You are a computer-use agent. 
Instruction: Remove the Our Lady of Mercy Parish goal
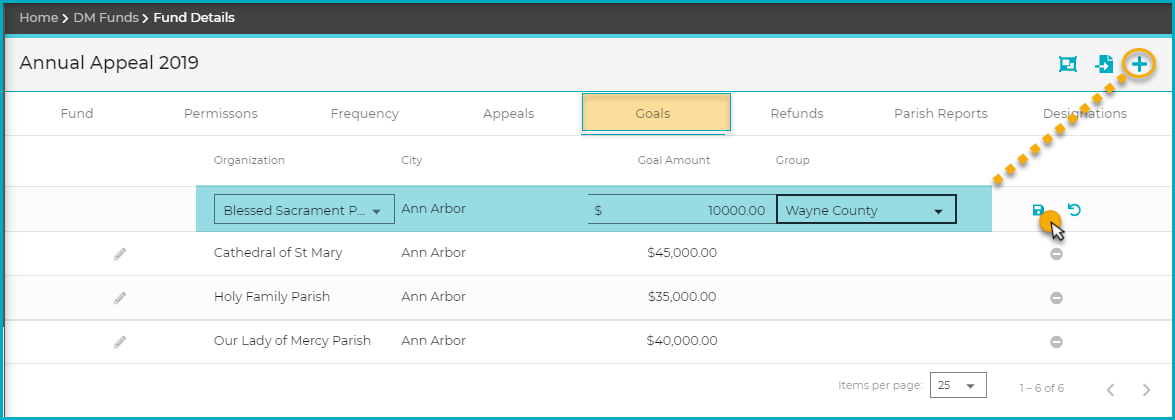(x=1056, y=342)
